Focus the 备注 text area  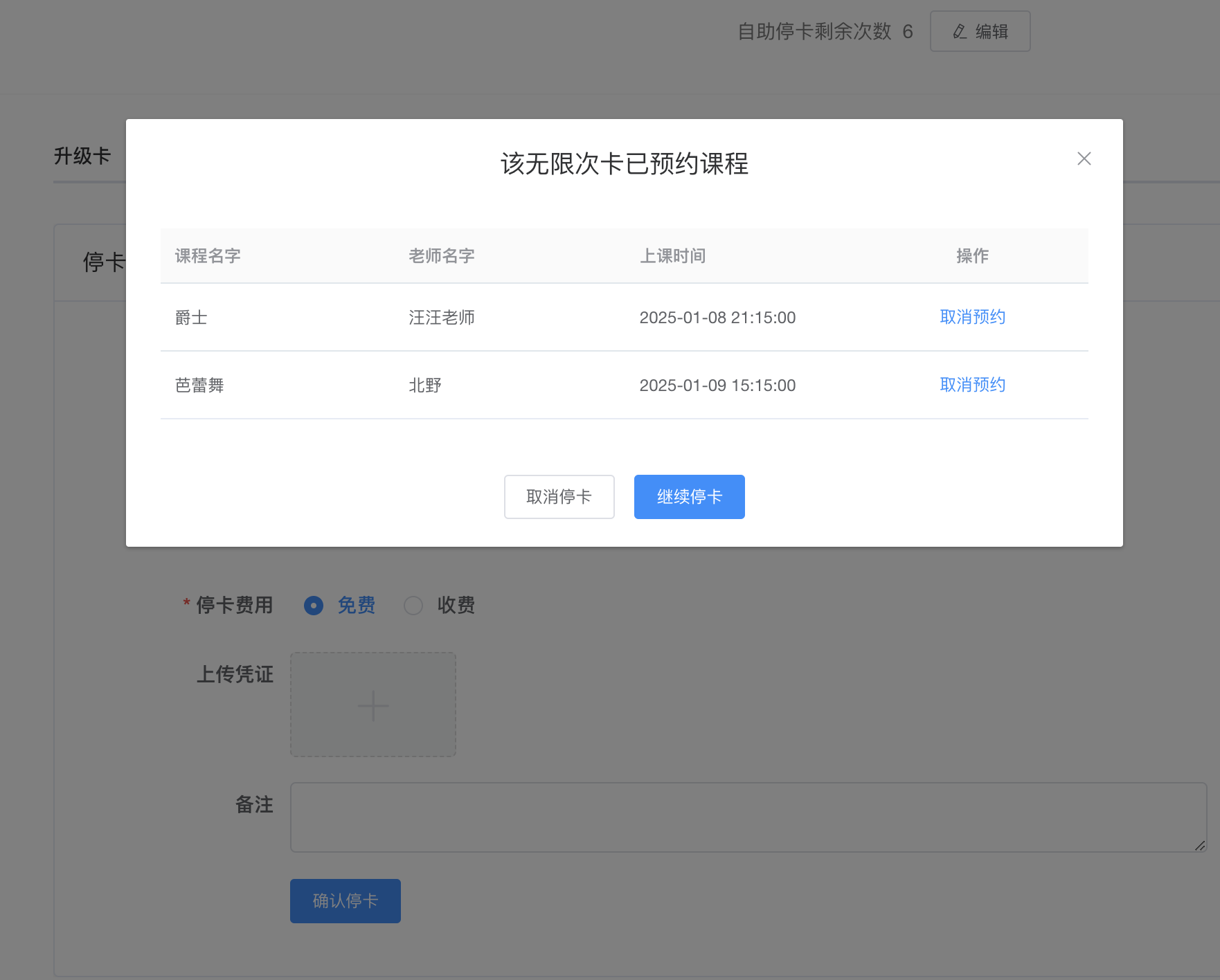(x=748, y=817)
